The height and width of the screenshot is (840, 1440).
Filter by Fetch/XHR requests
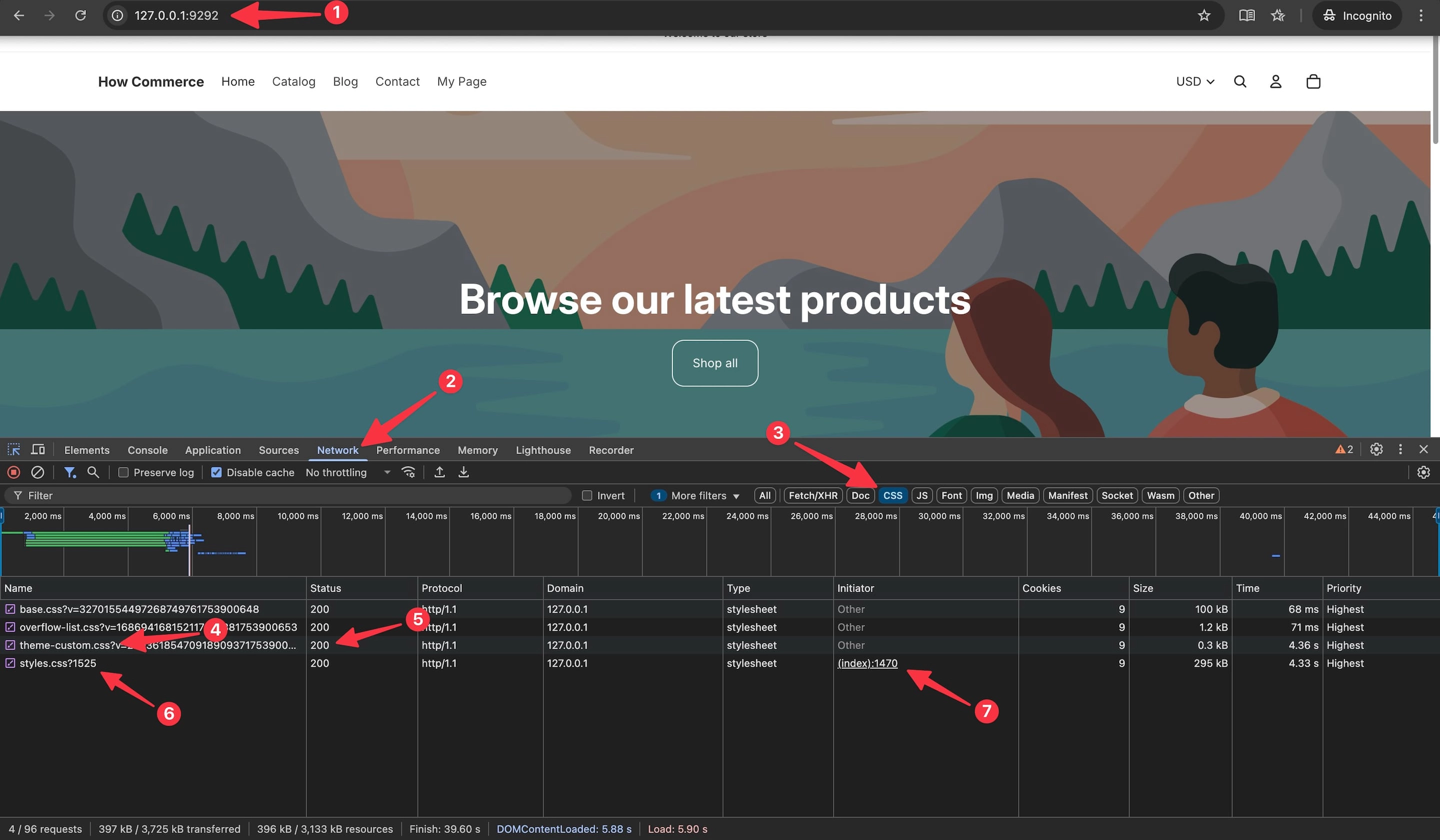coord(812,496)
